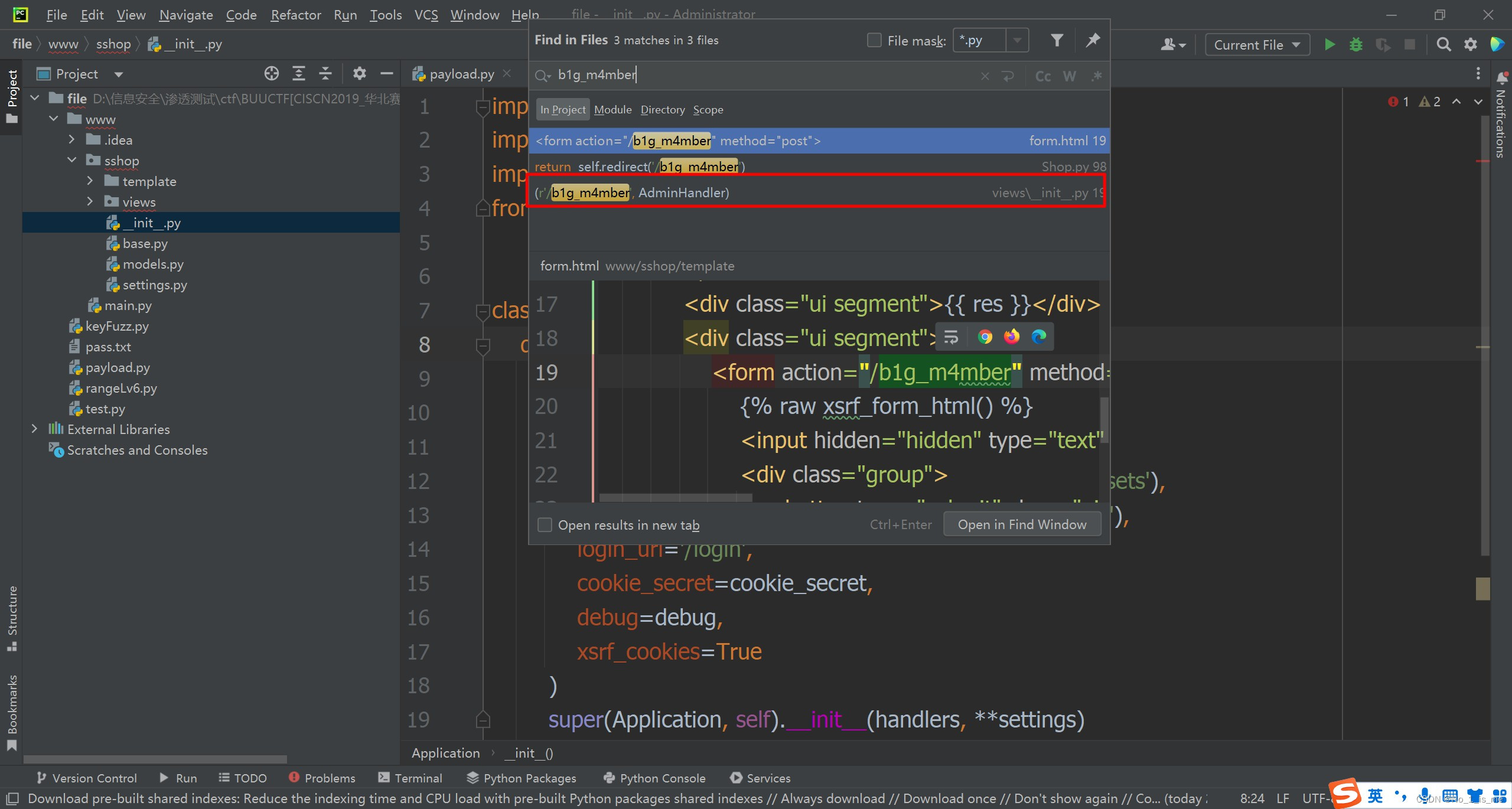
Task: Click Open in Find Window button
Action: (1022, 524)
